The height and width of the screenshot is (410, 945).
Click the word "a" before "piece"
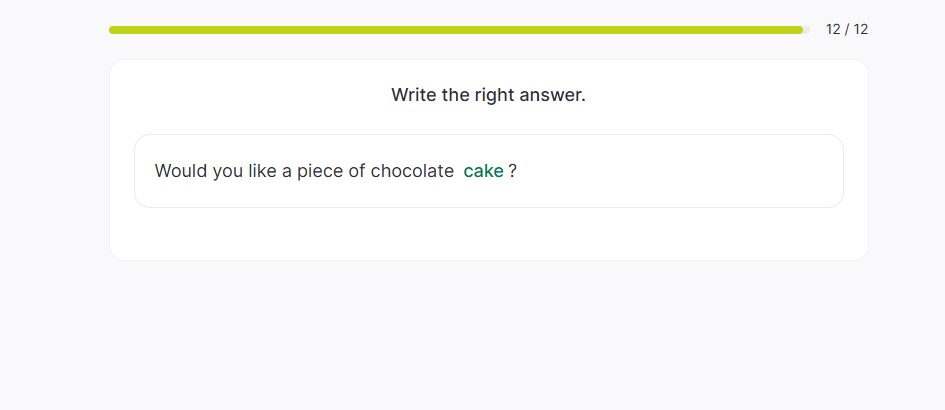(287, 171)
